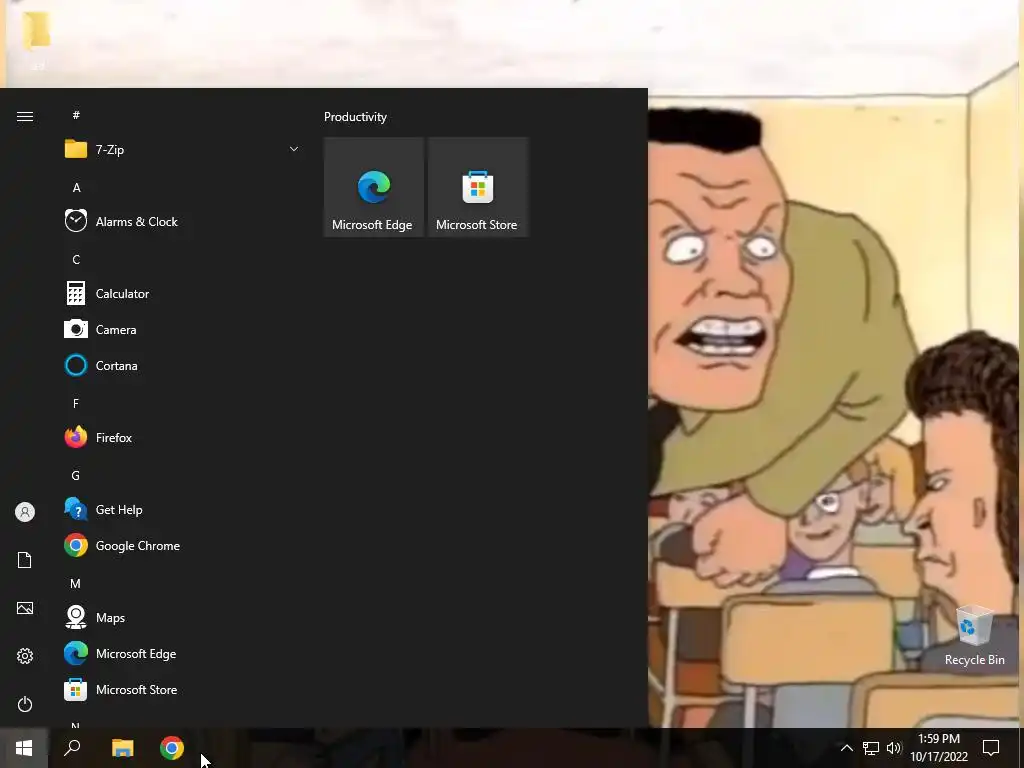Click the Windows Start button
The height and width of the screenshot is (768, 1024).
click(x=24, y=748)
